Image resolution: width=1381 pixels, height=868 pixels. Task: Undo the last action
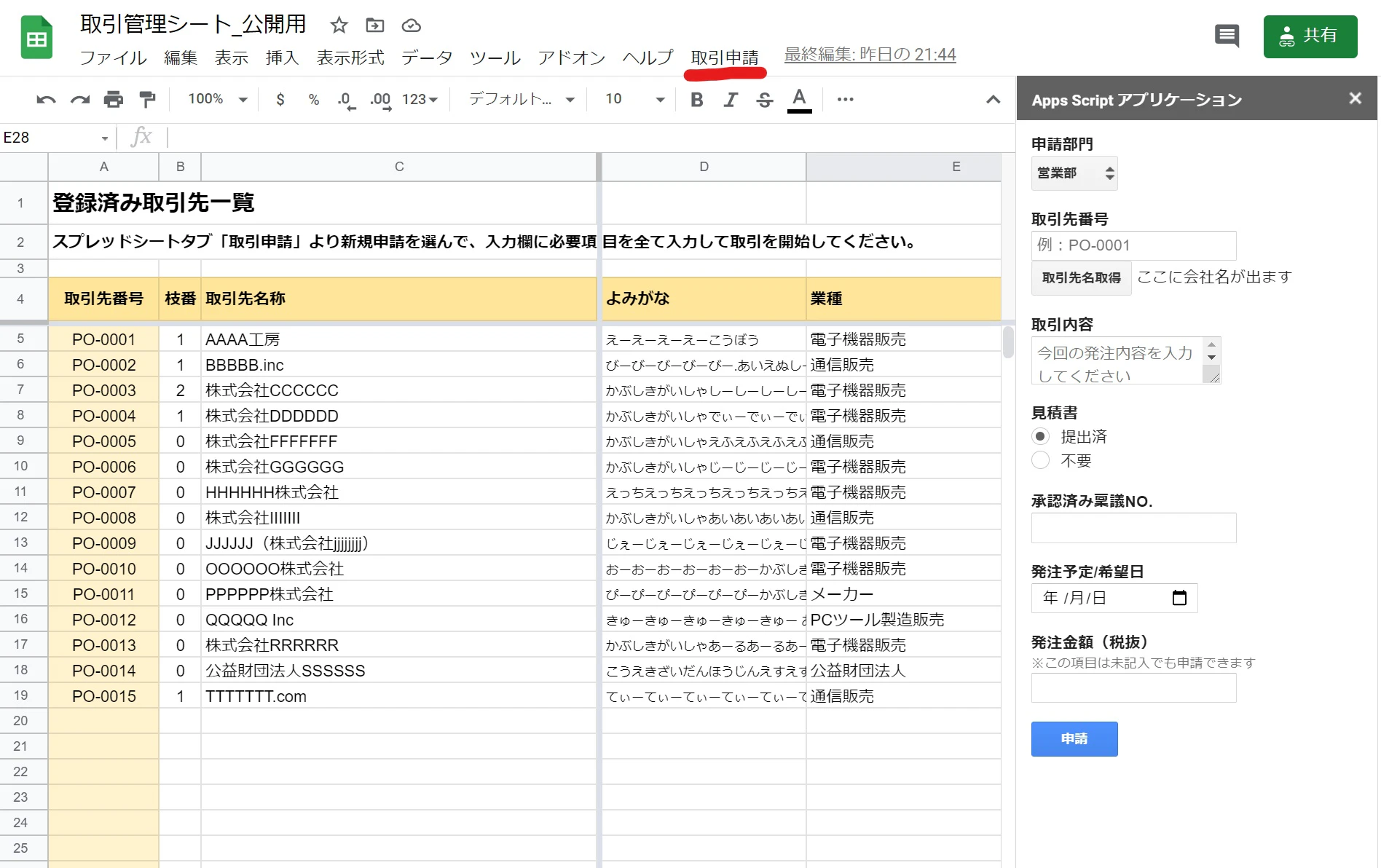point(46,99)
